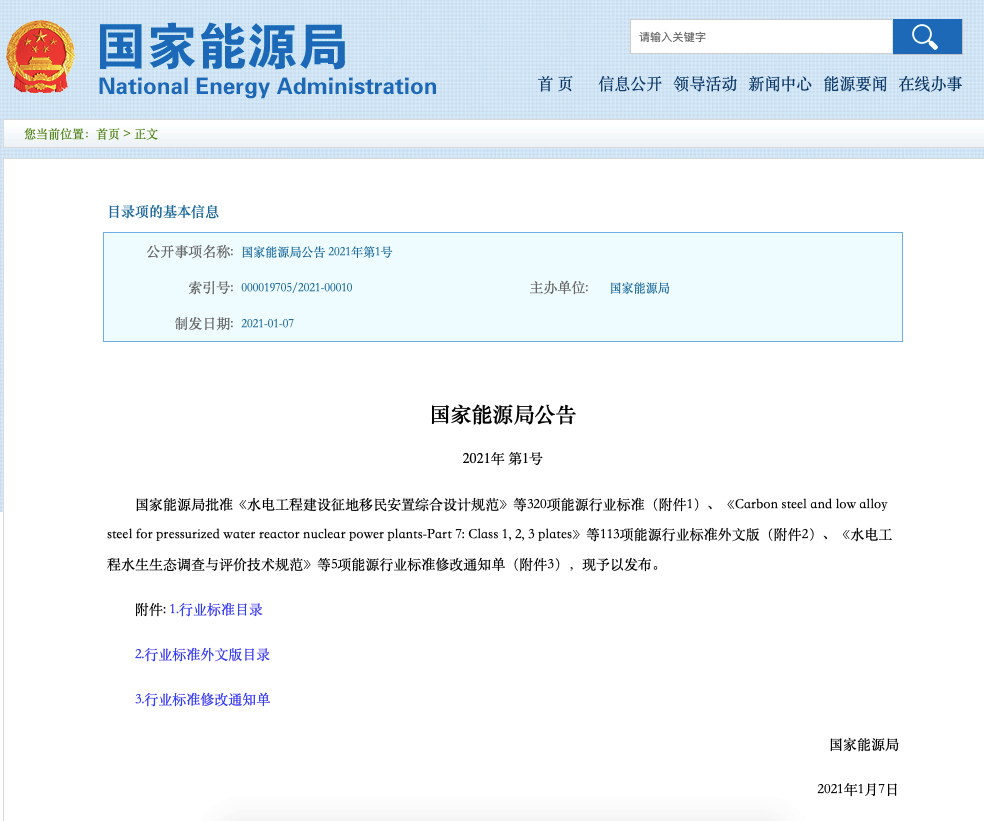The height and width of the screenshot is (821, 984).
Task: Click the 目录项的基本信息 section heading
Action: (163, 212)
